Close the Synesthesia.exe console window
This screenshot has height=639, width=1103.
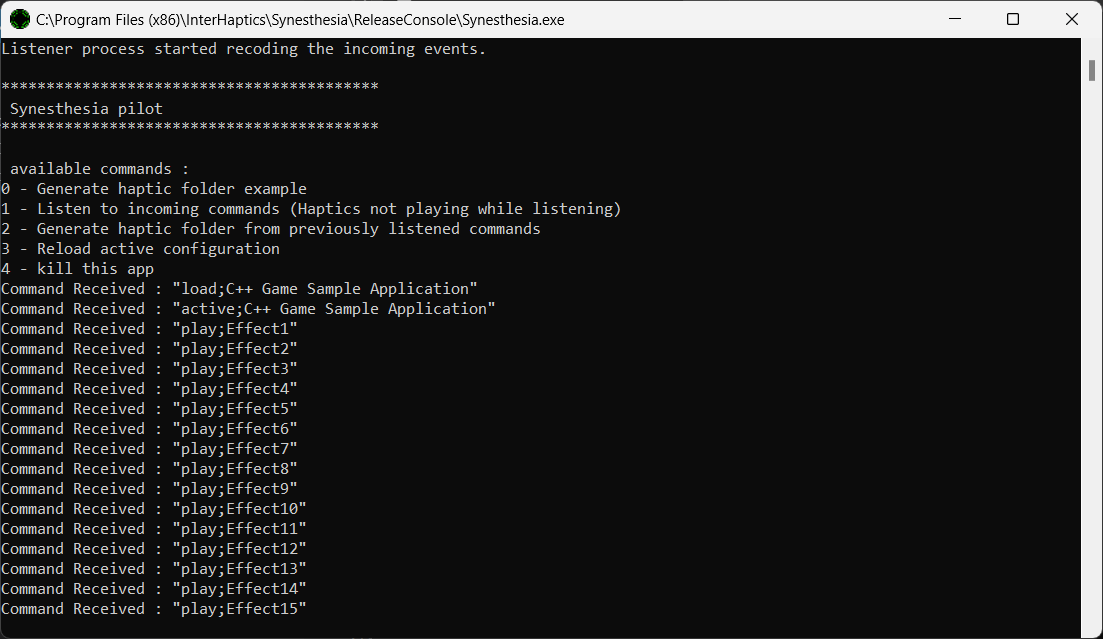point(1071,19)
